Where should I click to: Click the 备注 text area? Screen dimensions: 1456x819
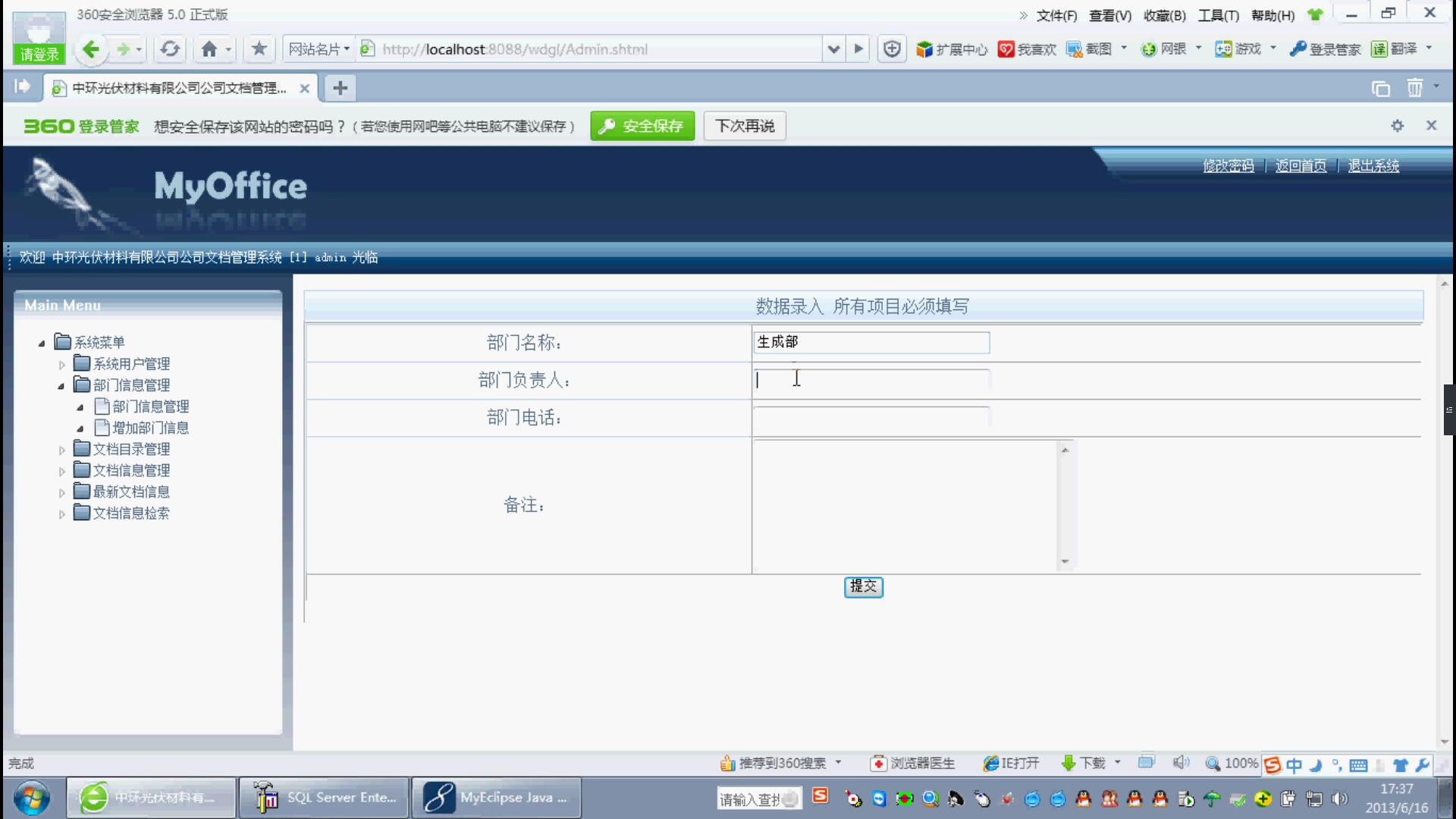[913, 505]
